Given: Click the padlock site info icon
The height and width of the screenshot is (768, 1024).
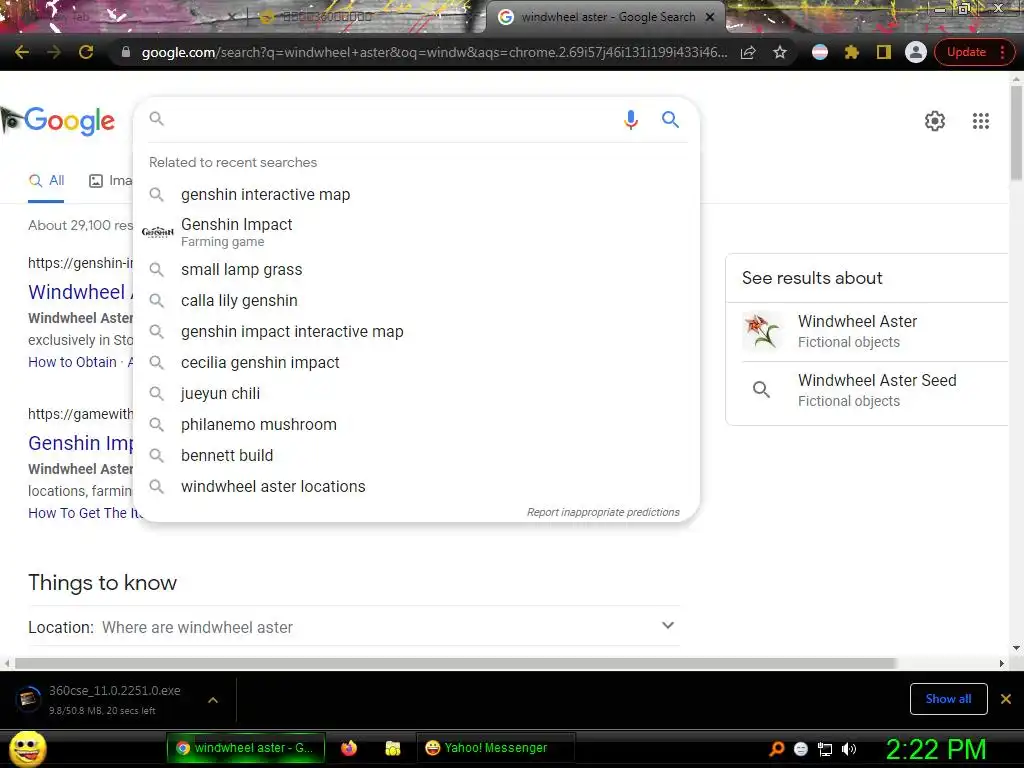Looking at the screenshot, I should click(x=125, y=52).
